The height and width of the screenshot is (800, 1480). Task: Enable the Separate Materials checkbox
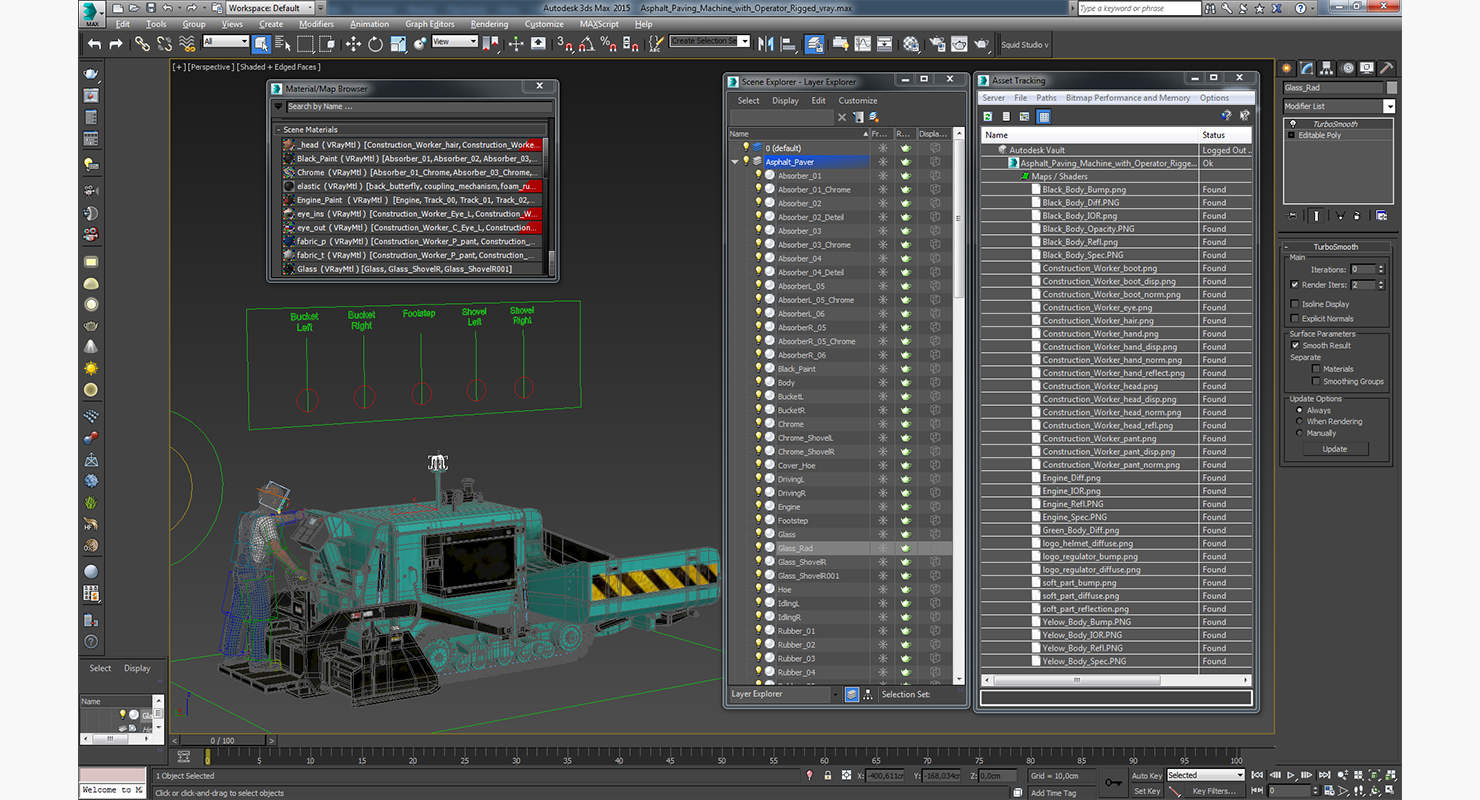[x=1316, y=369]
